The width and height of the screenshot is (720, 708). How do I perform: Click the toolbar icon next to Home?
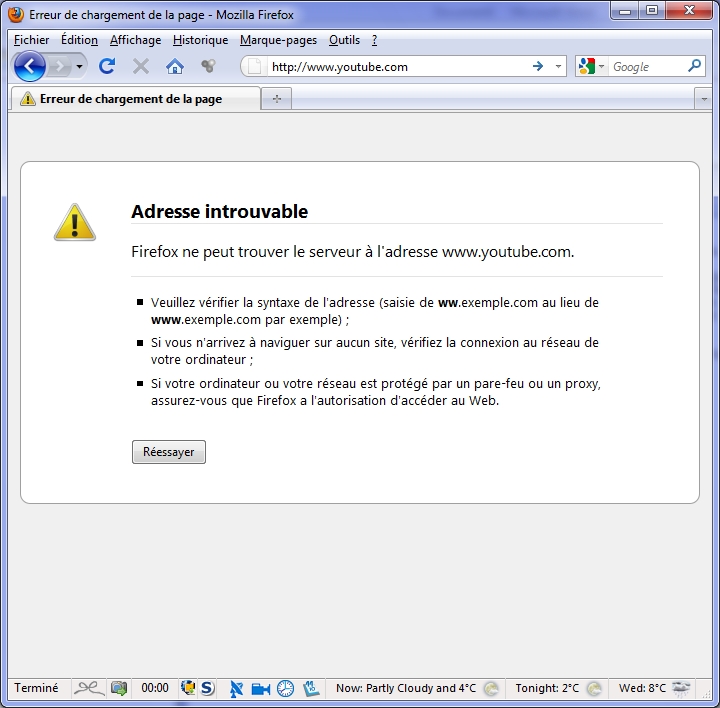[x=208, y=66]
